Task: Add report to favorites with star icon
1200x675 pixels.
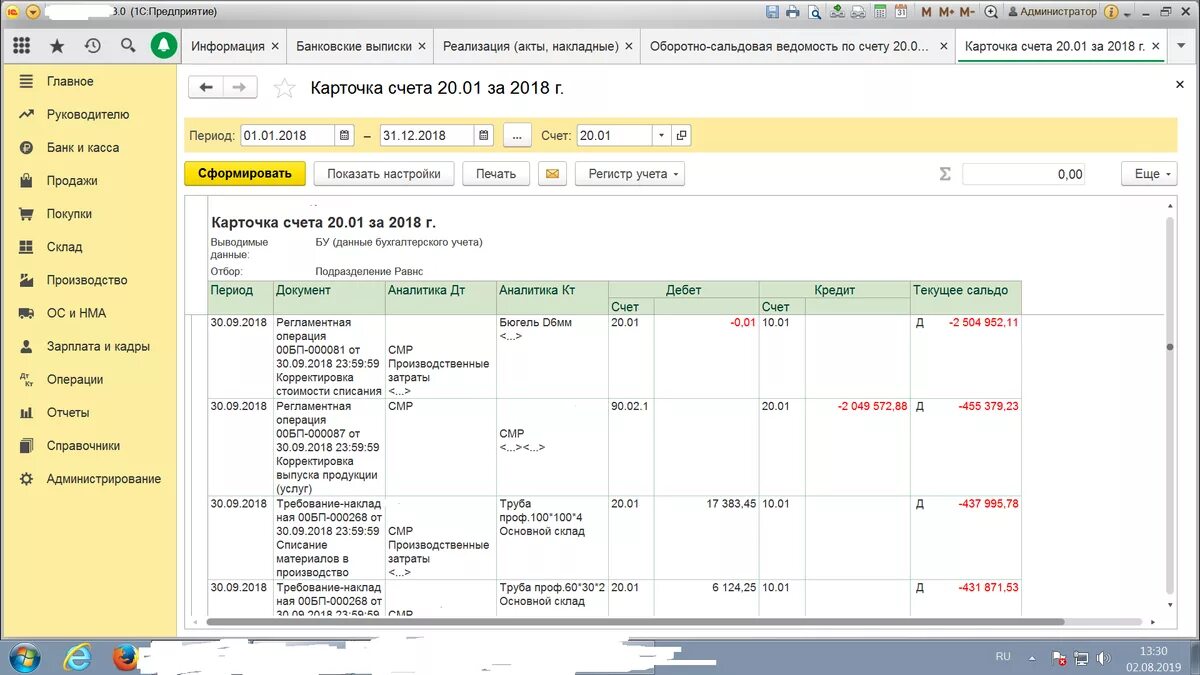Action: click(x=285, y=89)
